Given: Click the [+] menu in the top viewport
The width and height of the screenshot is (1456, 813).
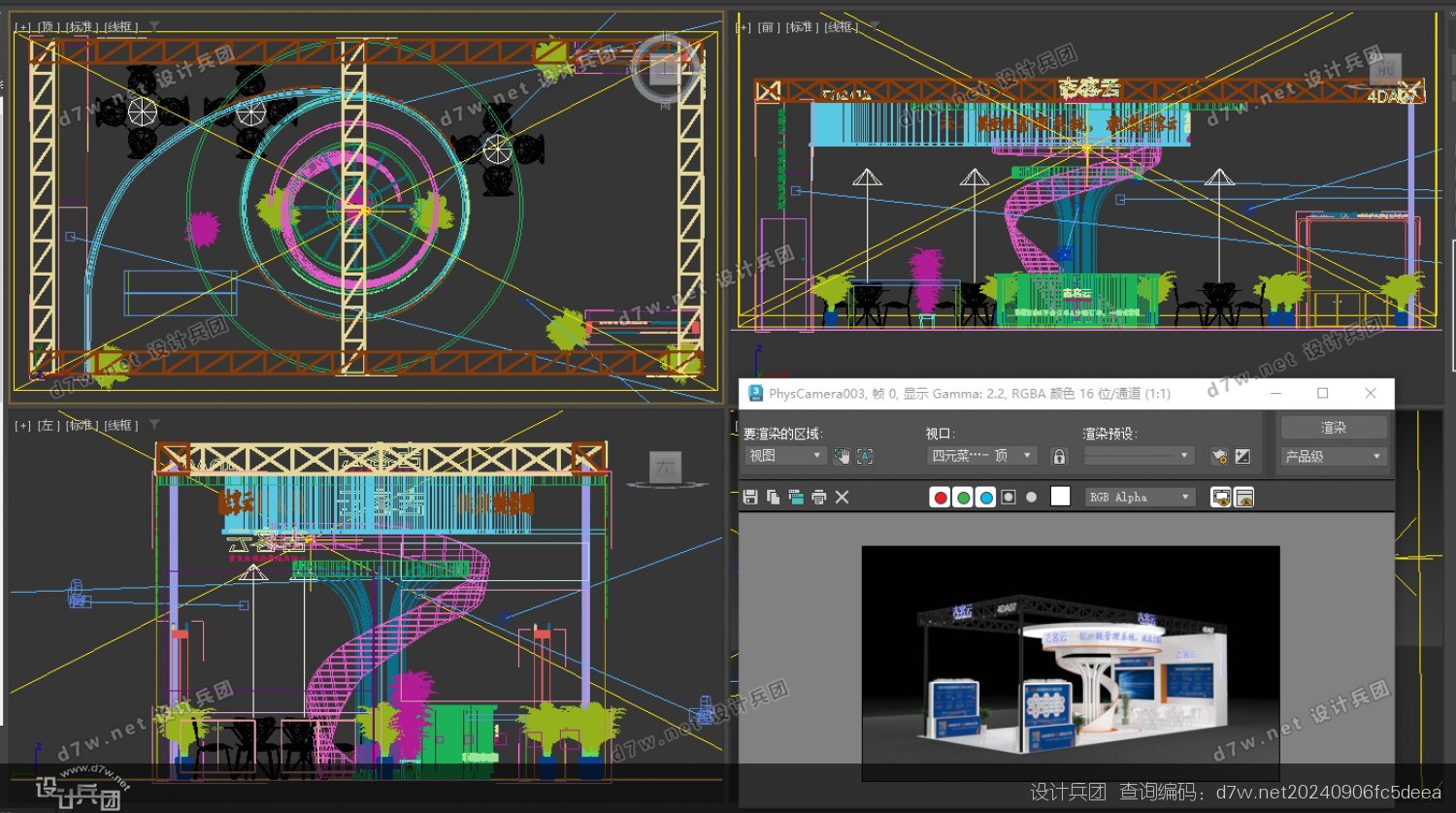Looking at the screenshot, I should tap(23, 27).
